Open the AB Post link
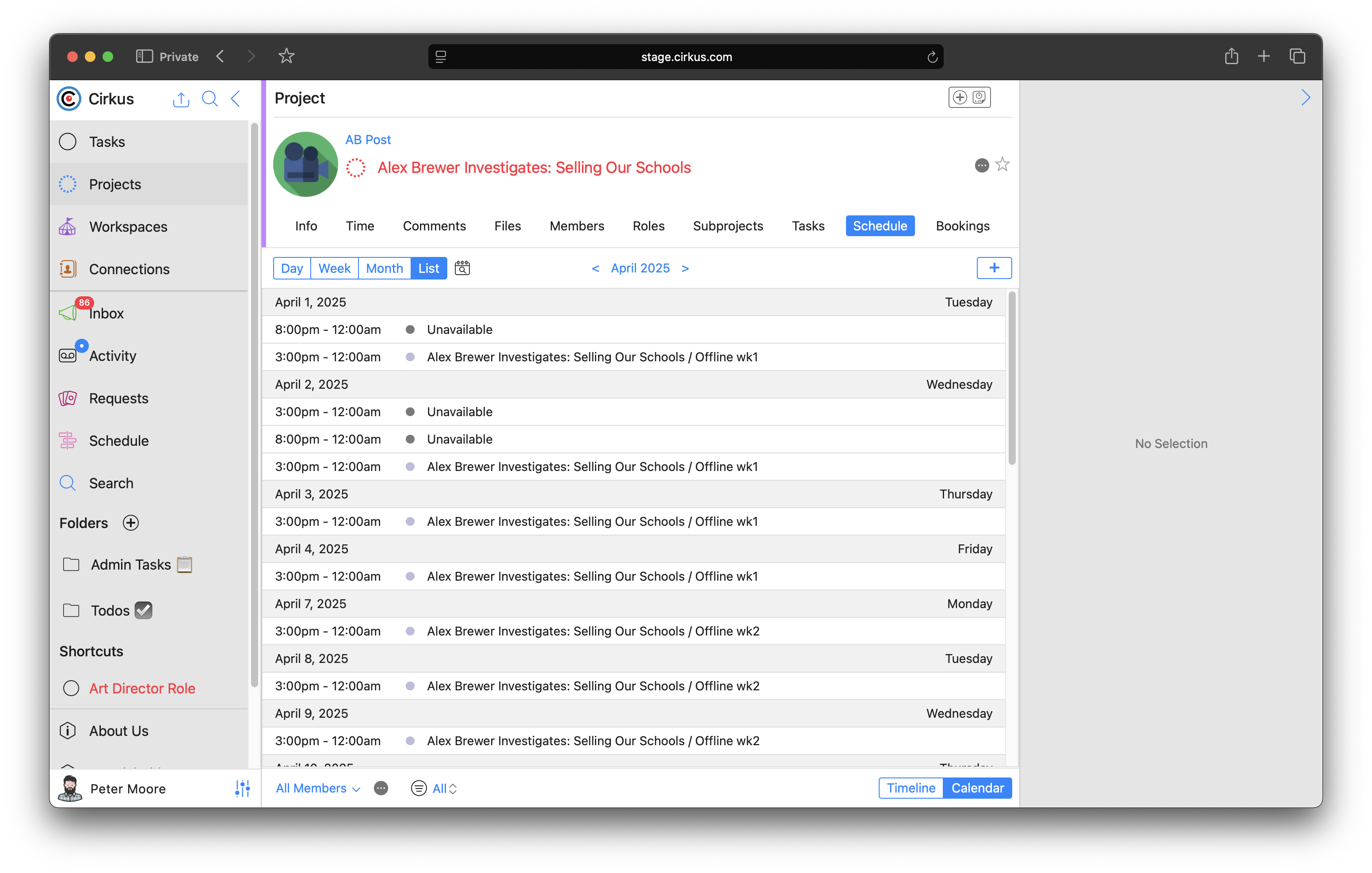This screenshot has width=1372, height=873. tap(368, 140)
